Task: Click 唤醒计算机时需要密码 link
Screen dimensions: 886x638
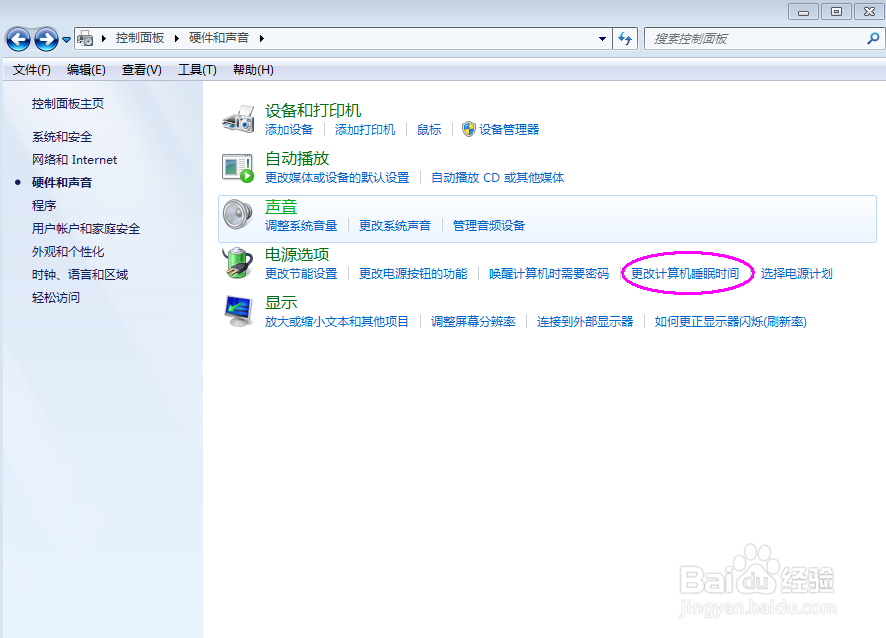Action: click(x=549, y=274)
